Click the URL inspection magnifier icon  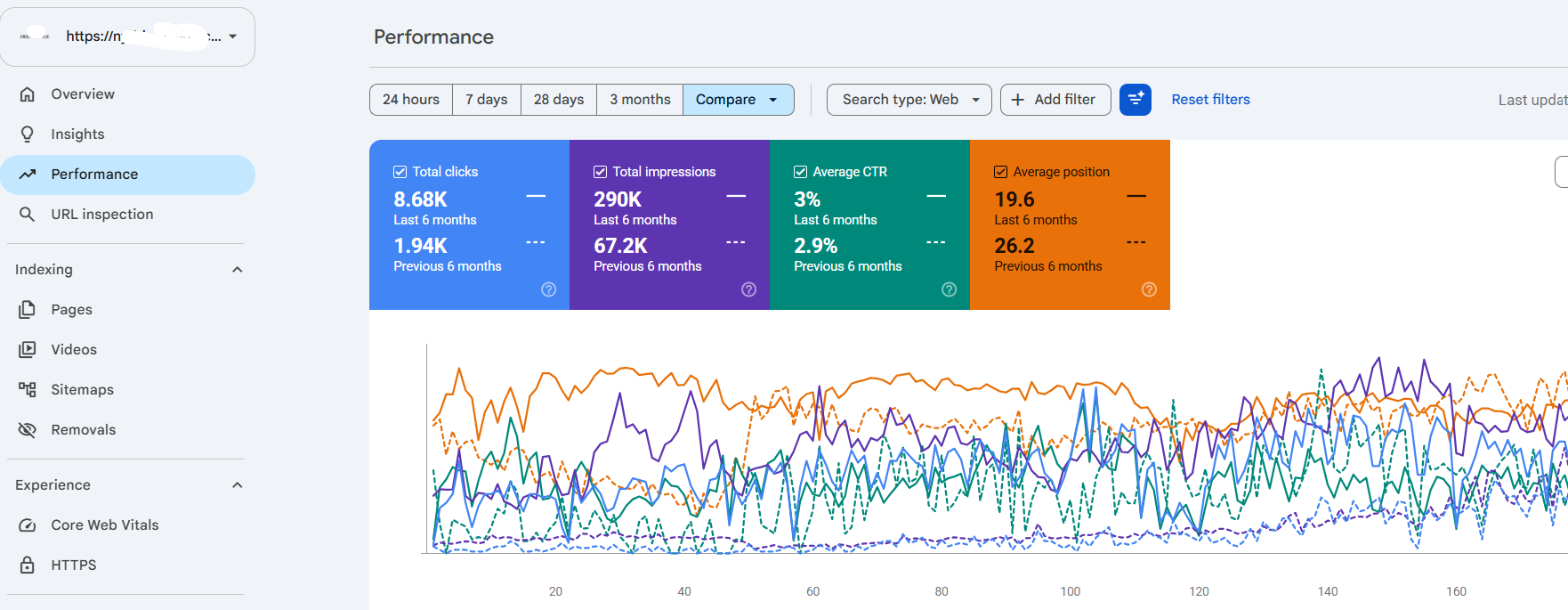point(28,215)
